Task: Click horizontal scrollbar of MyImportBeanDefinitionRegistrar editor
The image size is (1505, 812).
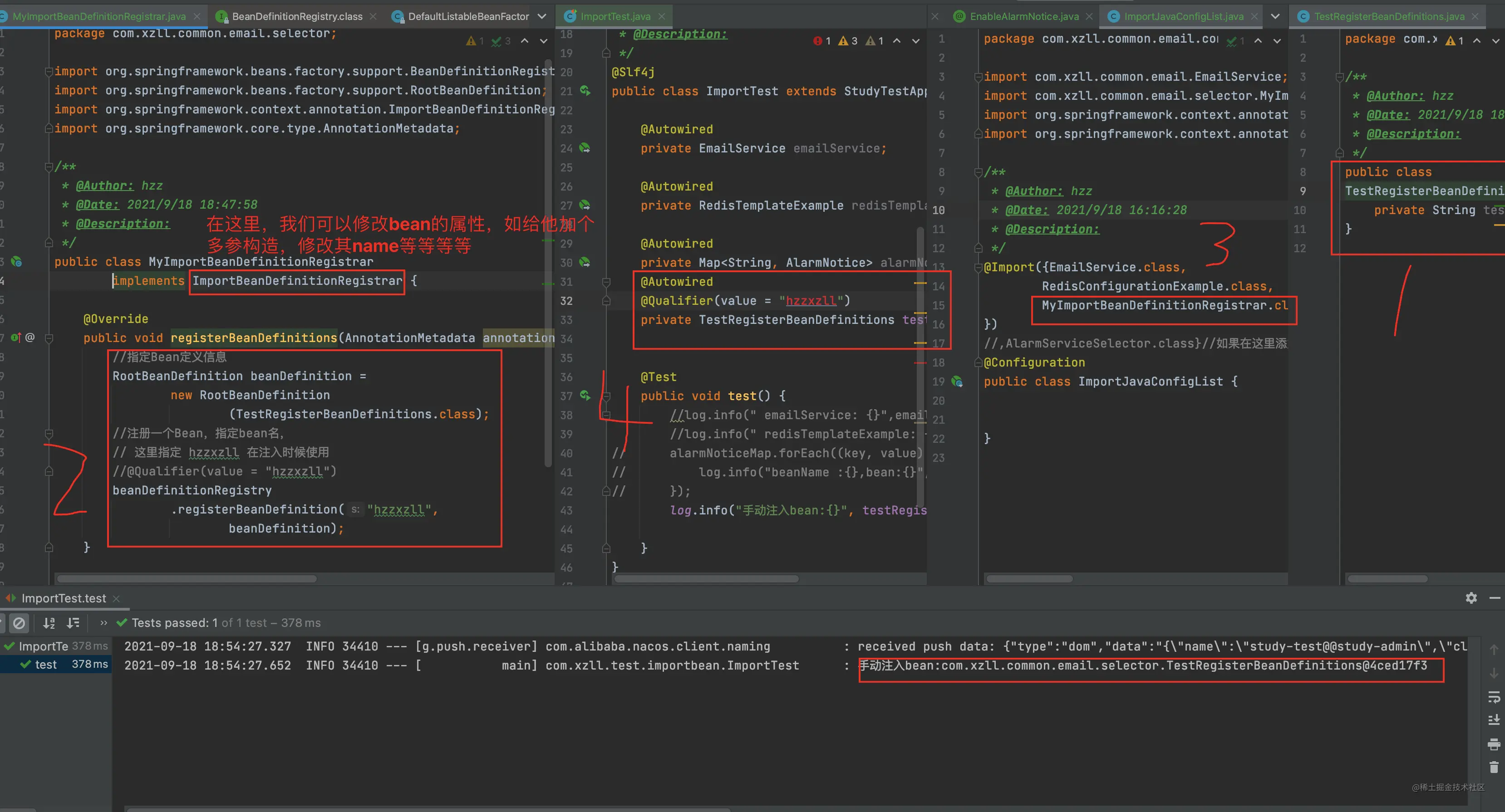Action: [x=187, y=578]
